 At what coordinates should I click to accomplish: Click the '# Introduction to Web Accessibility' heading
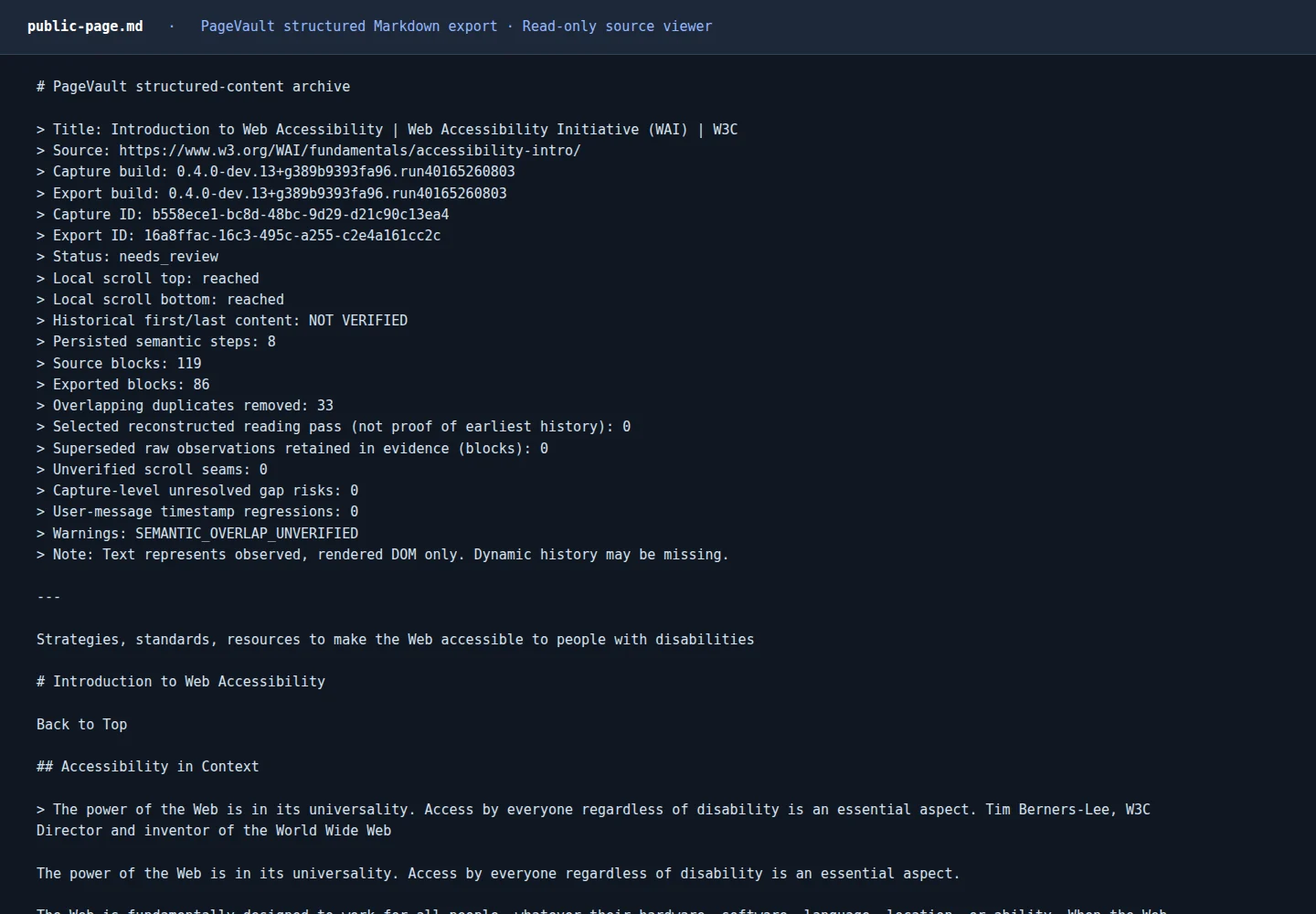coord(181,682)
